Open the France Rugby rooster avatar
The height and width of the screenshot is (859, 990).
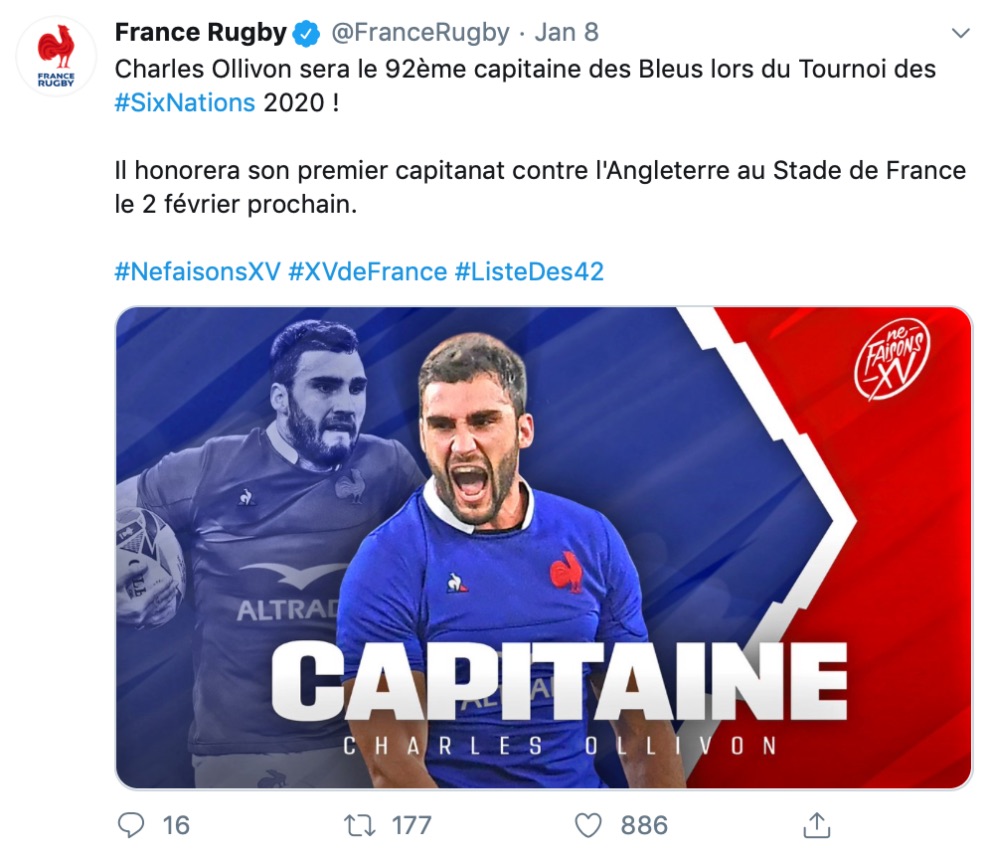click(x=56, y=56)
